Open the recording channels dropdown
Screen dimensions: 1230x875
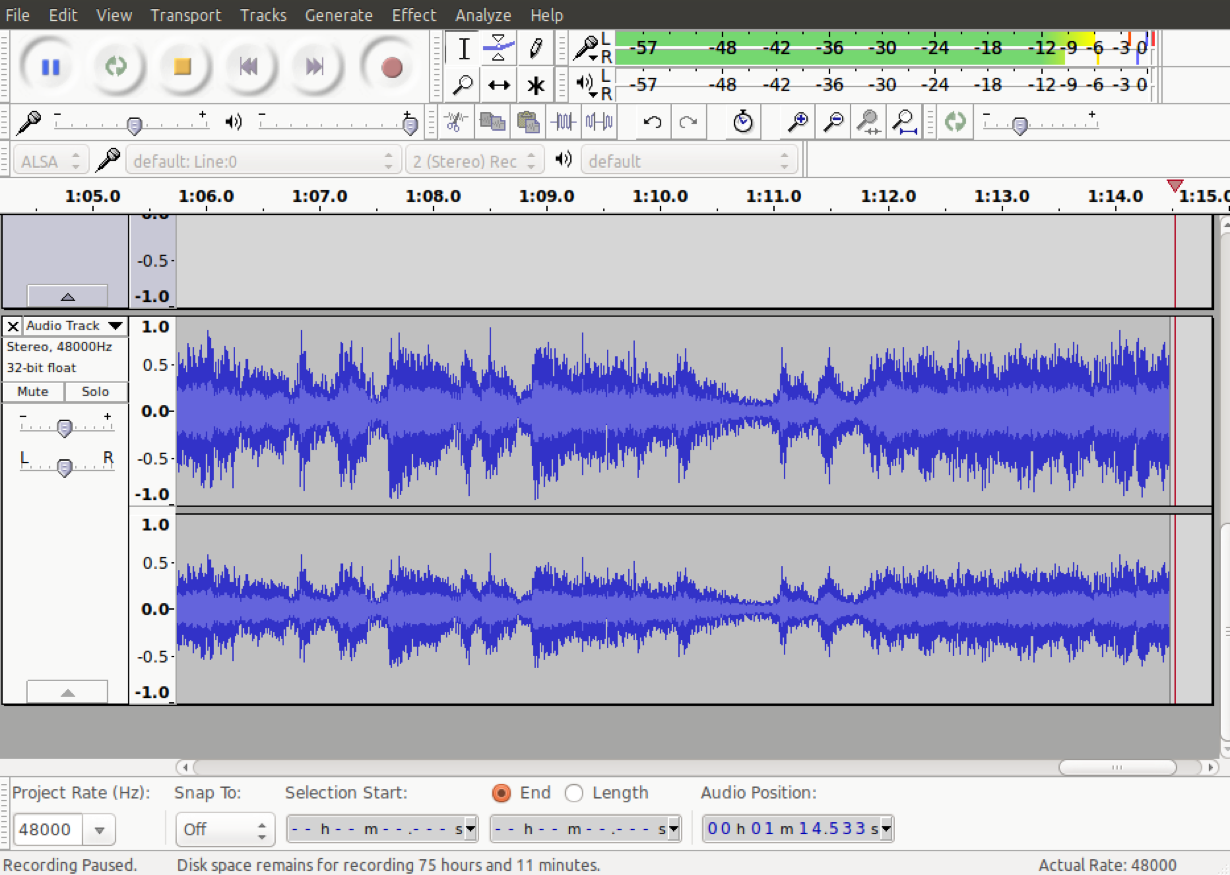474,159
